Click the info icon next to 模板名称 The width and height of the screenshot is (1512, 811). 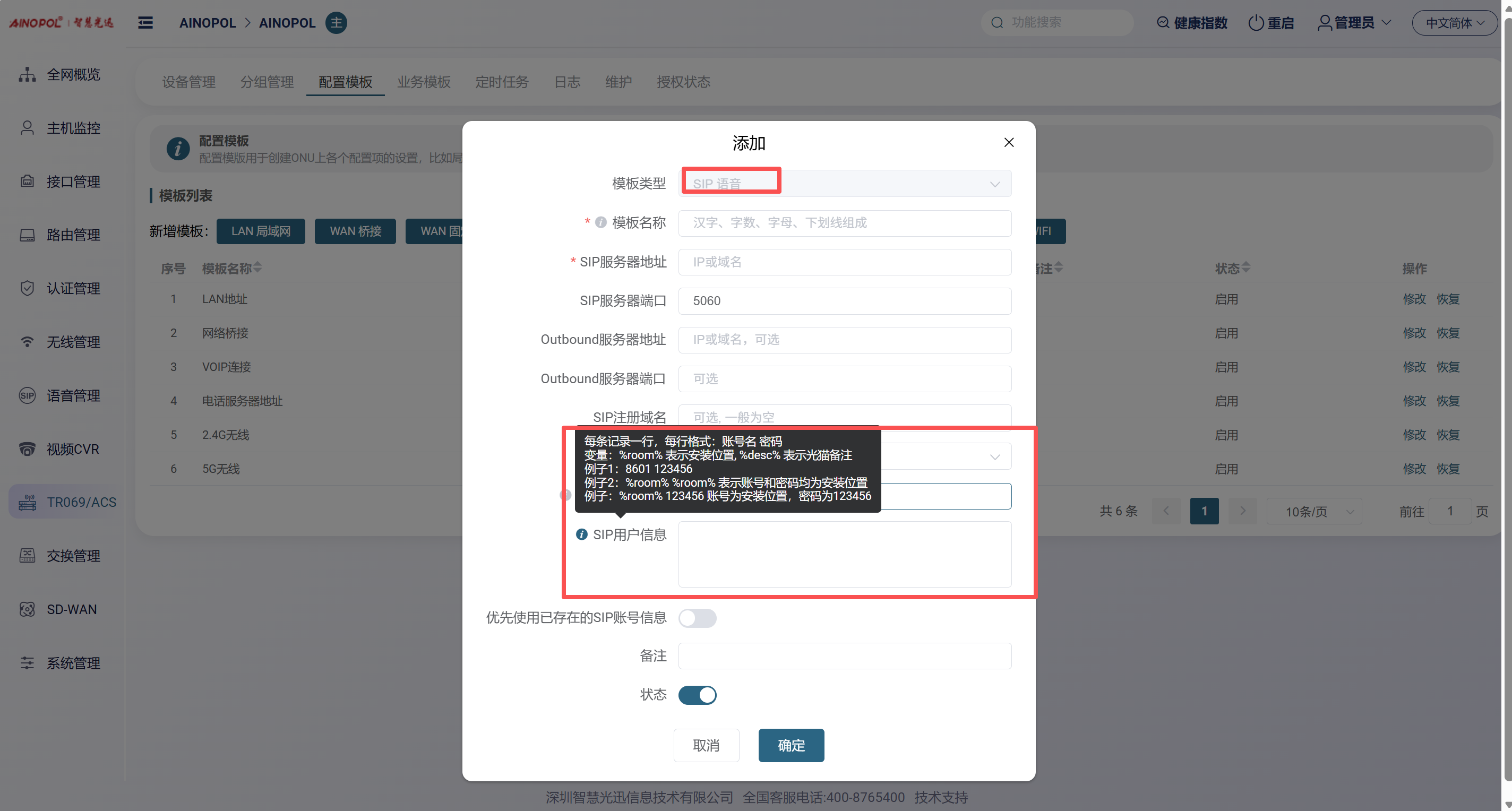click(600, 222)
